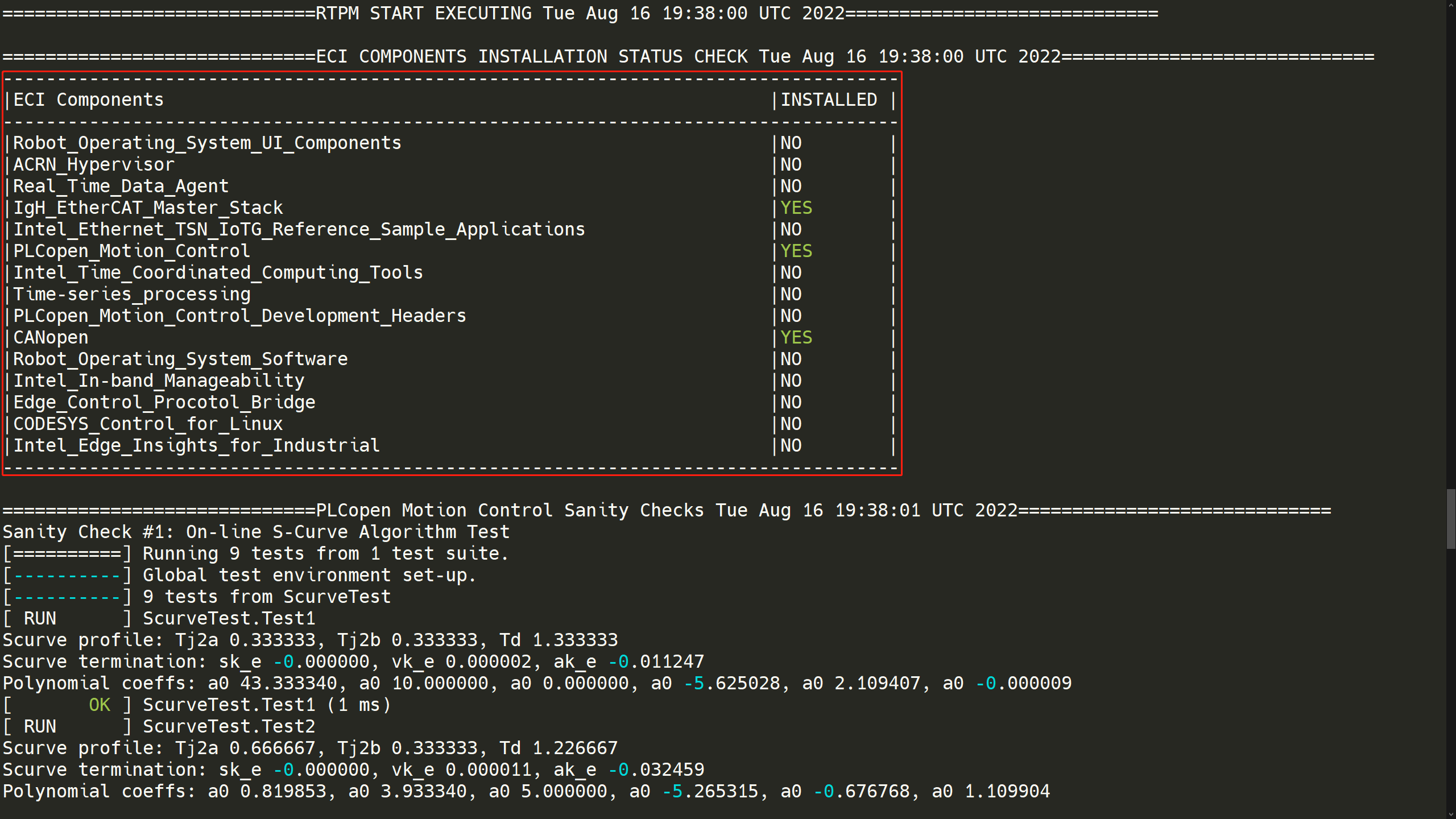Viewport: 1456px width, 819px height.
Task: Click the ACRN_Hypervisor row name
Action: pos(94,165)
